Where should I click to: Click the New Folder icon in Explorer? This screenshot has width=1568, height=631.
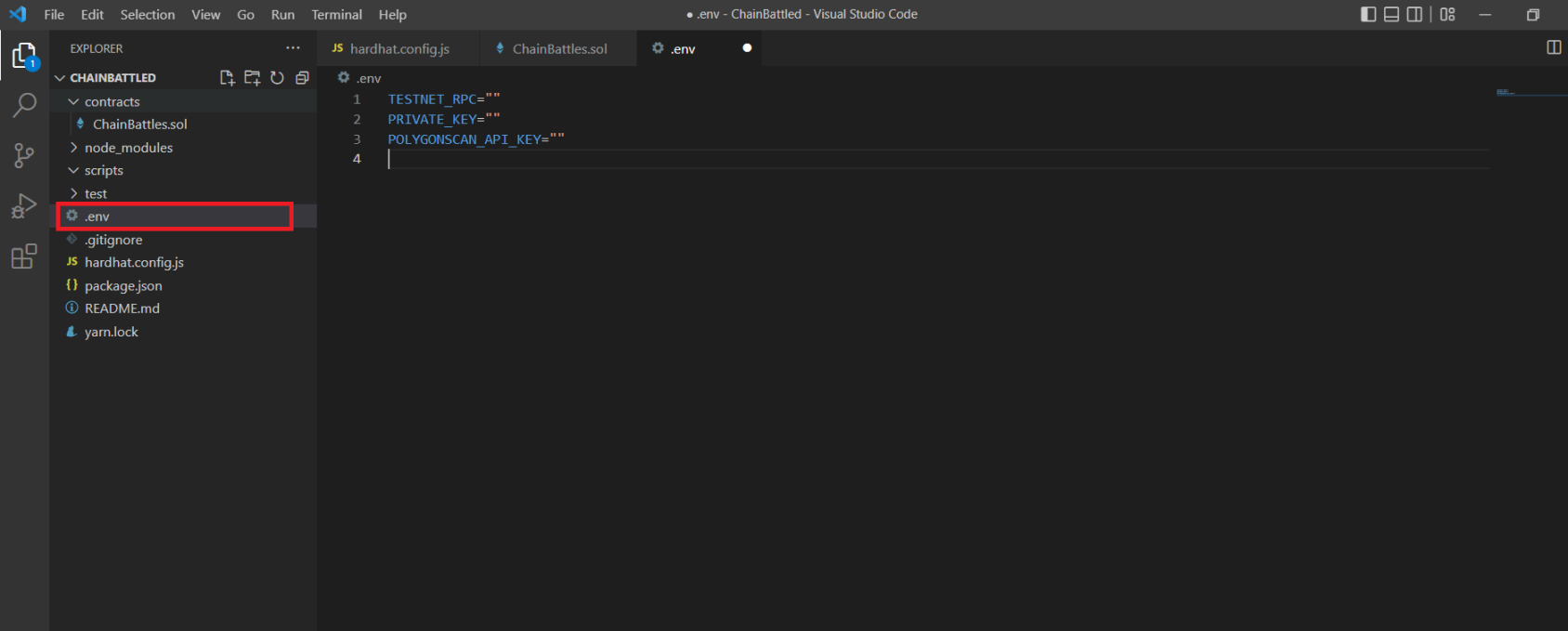pyautogui.click(x=252, y=78)
